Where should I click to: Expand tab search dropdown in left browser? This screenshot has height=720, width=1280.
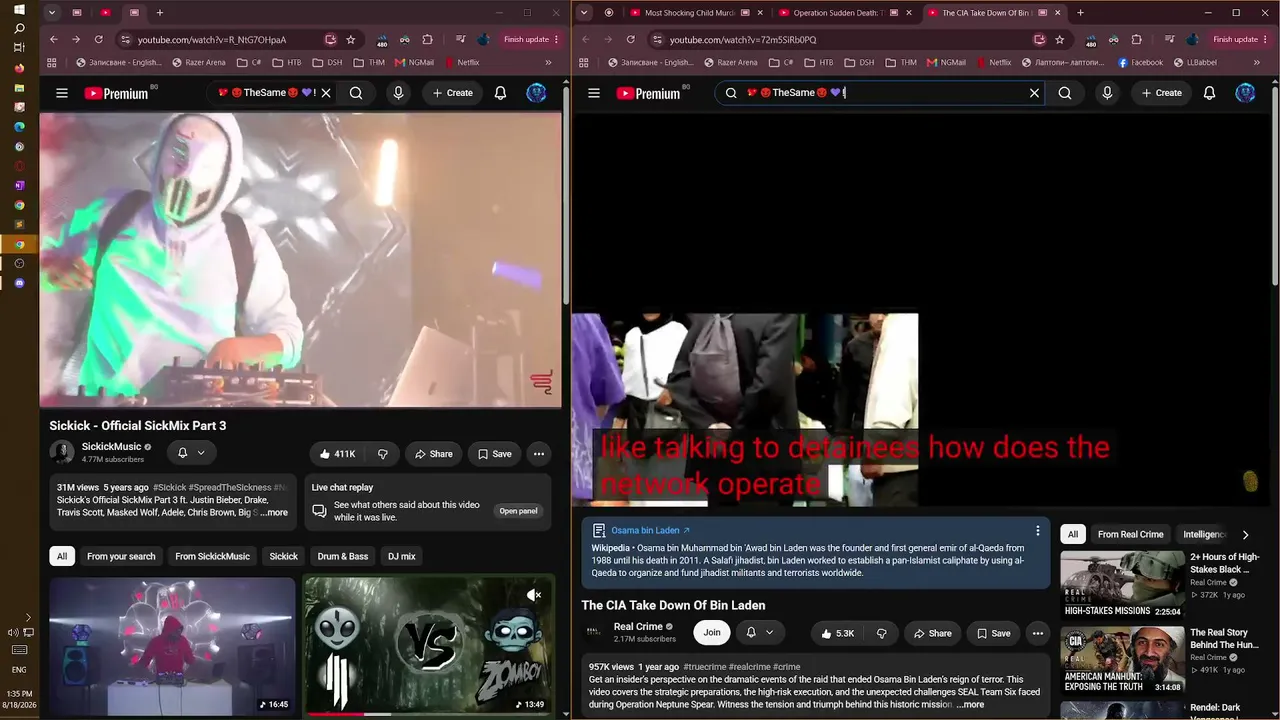52,13
